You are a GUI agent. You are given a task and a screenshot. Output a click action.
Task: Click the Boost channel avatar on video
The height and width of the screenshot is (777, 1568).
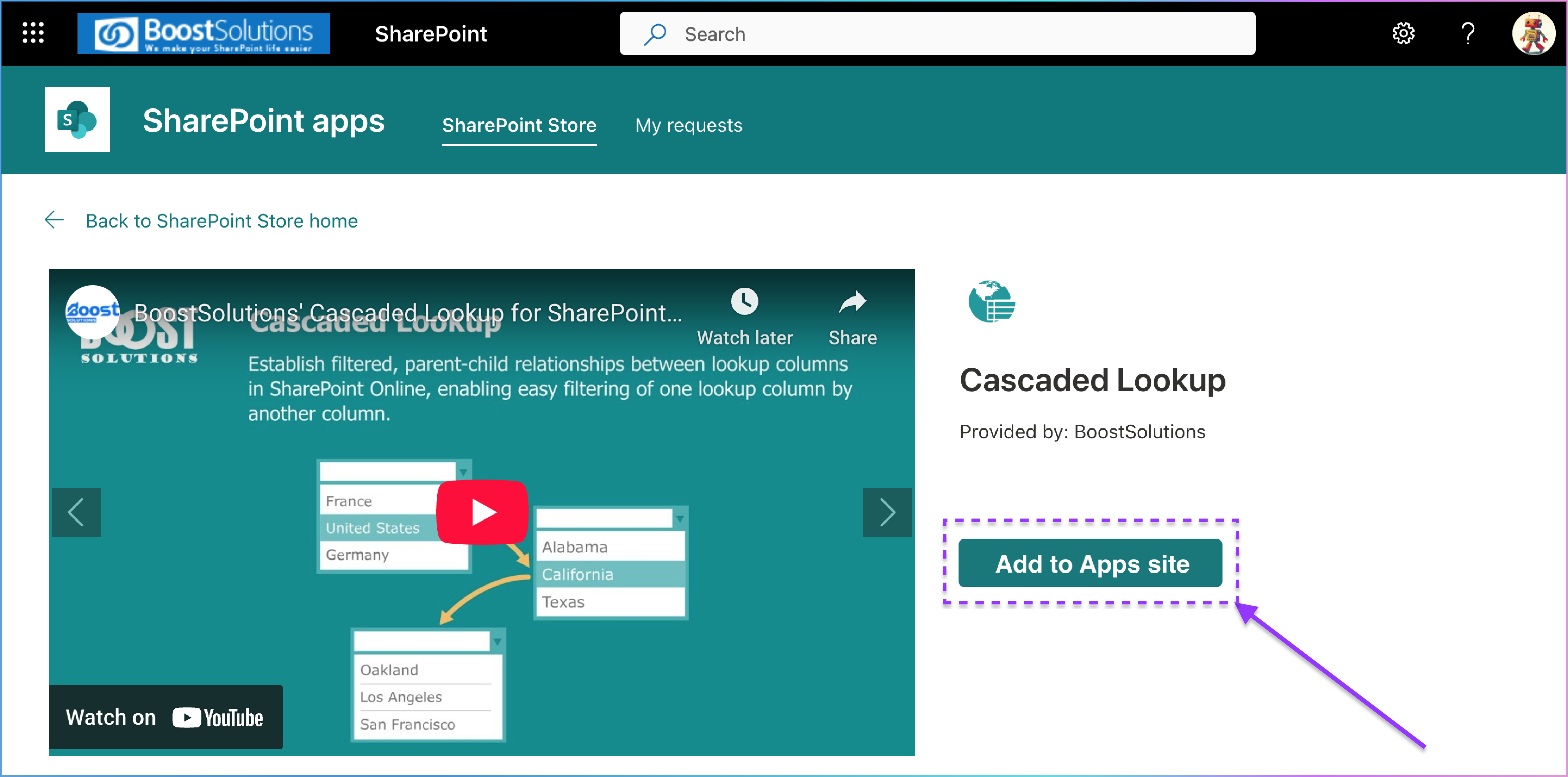click(93, 312)
